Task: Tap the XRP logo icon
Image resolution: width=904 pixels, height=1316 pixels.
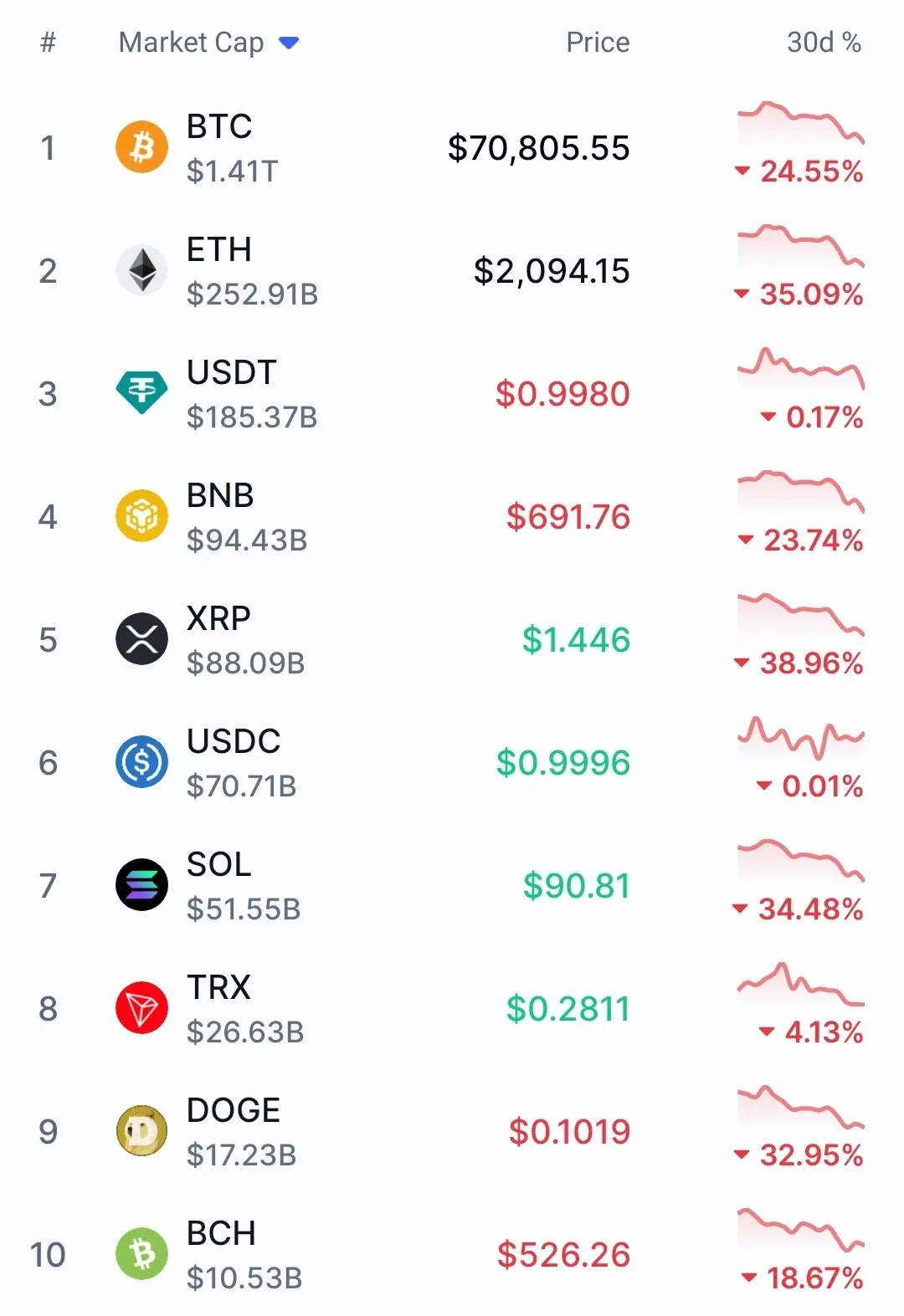Action: pyautogui.click(x=141, y=639)
